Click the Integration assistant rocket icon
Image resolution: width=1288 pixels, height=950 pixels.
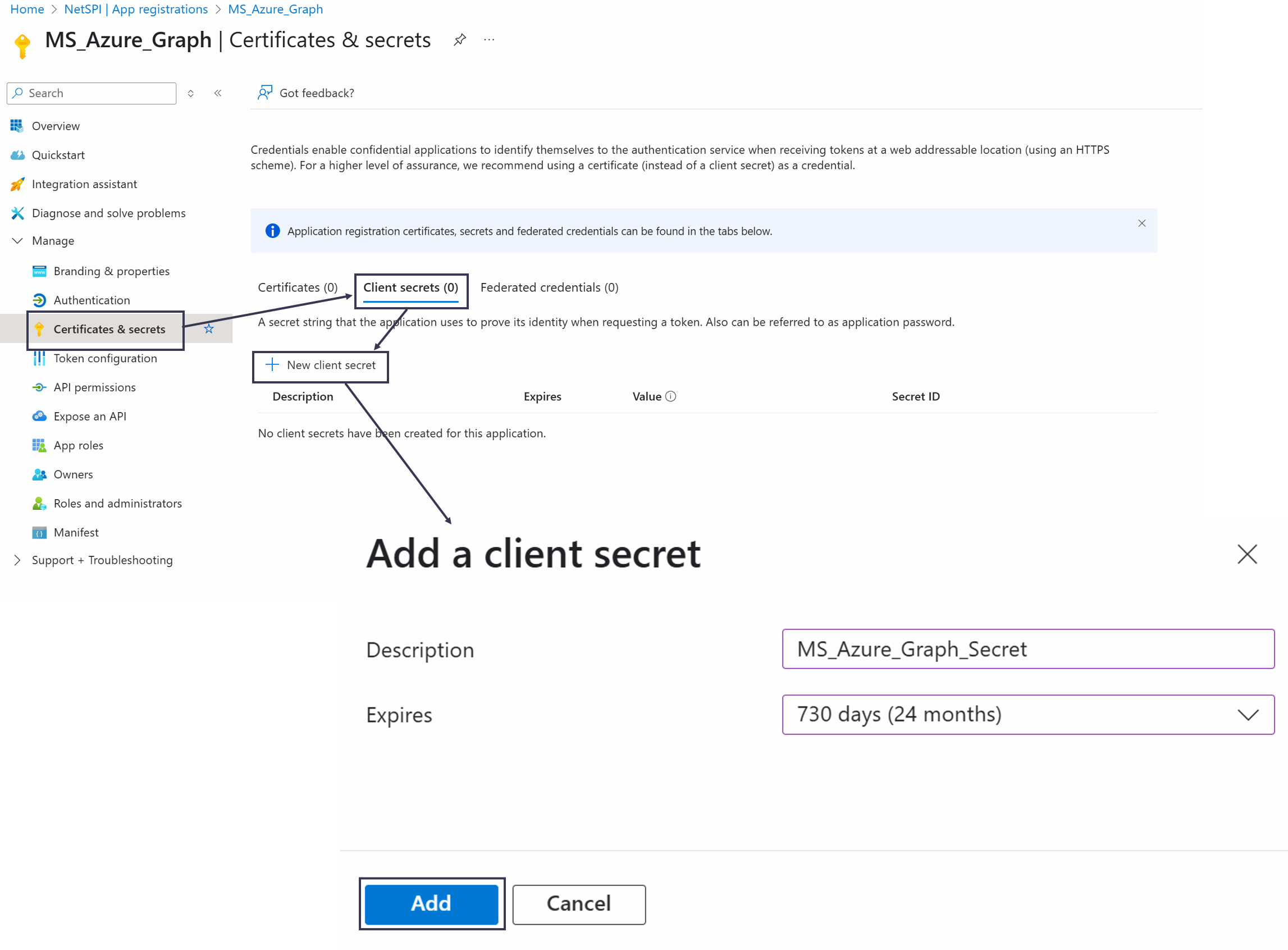[x=17, y=184]
